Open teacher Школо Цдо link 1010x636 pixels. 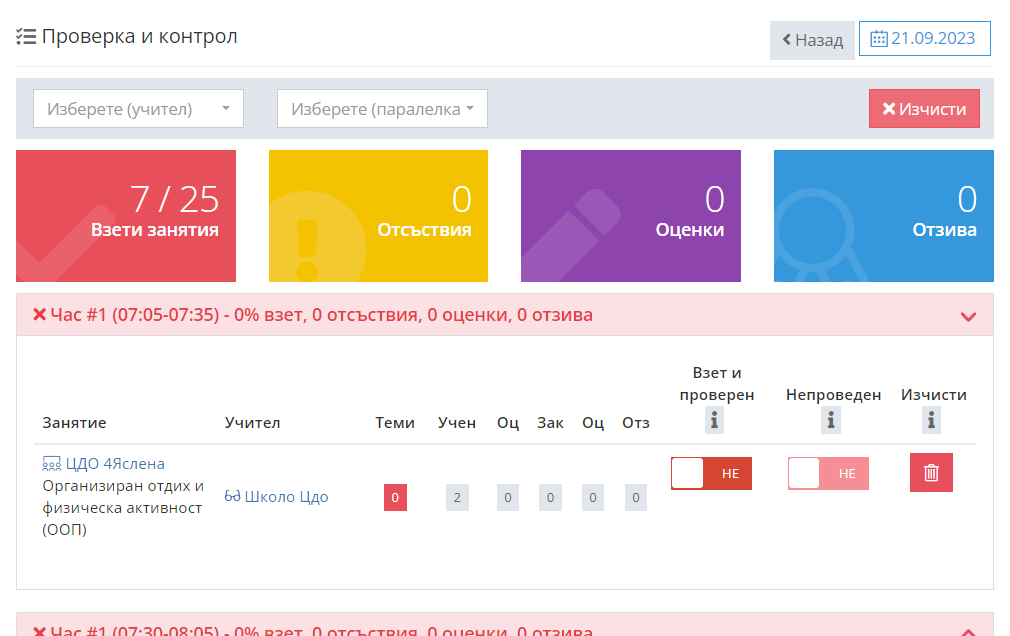coord(286,497)
